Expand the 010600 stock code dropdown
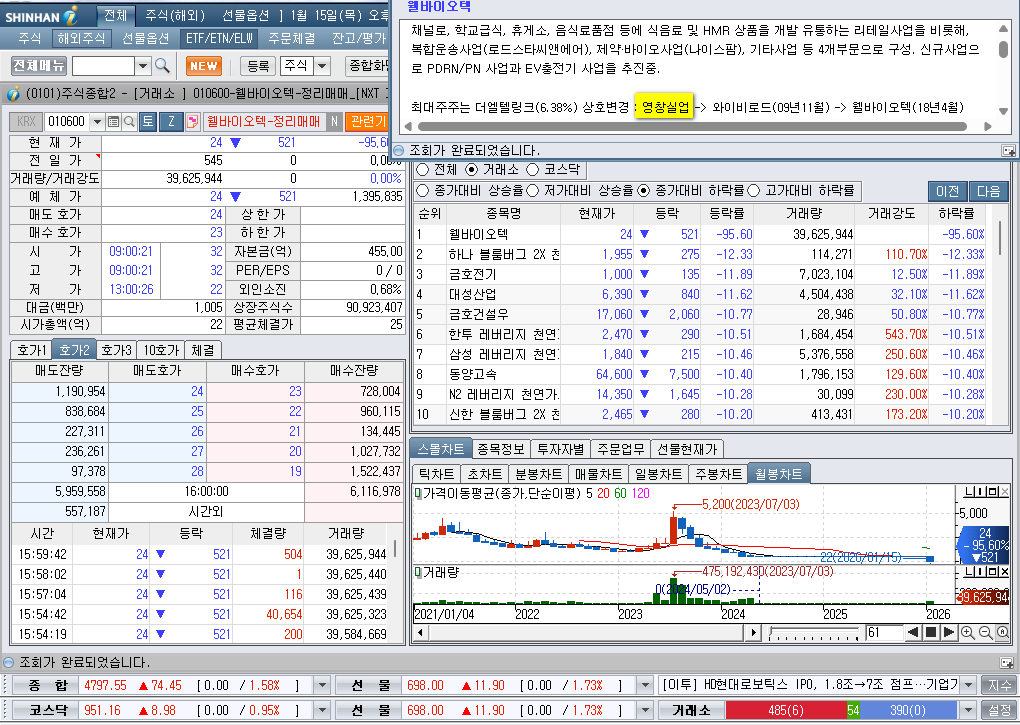The image size is (1020, 725). (x=97, y=122)
